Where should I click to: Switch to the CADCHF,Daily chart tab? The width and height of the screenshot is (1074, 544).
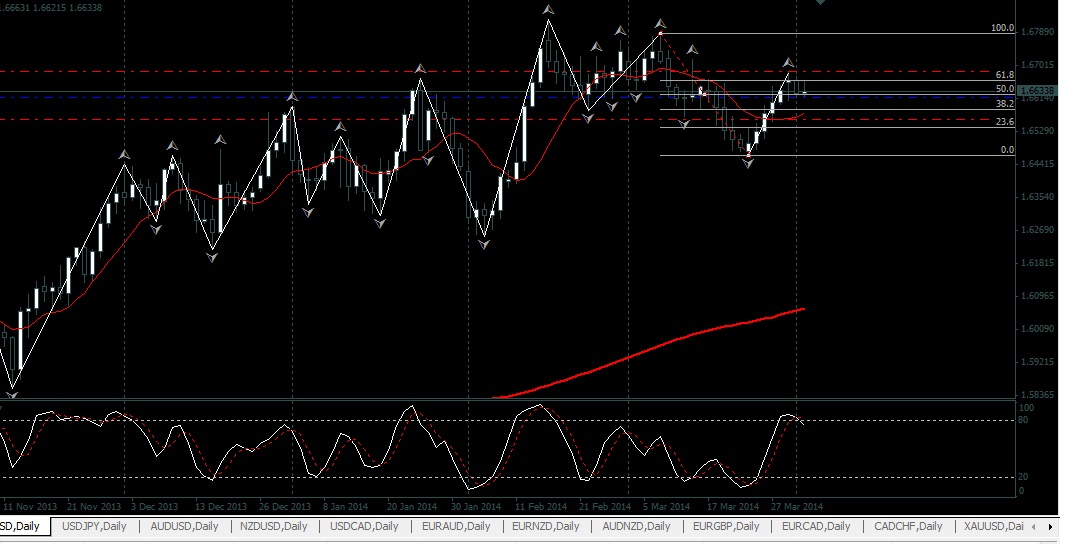tap(908, 526)
